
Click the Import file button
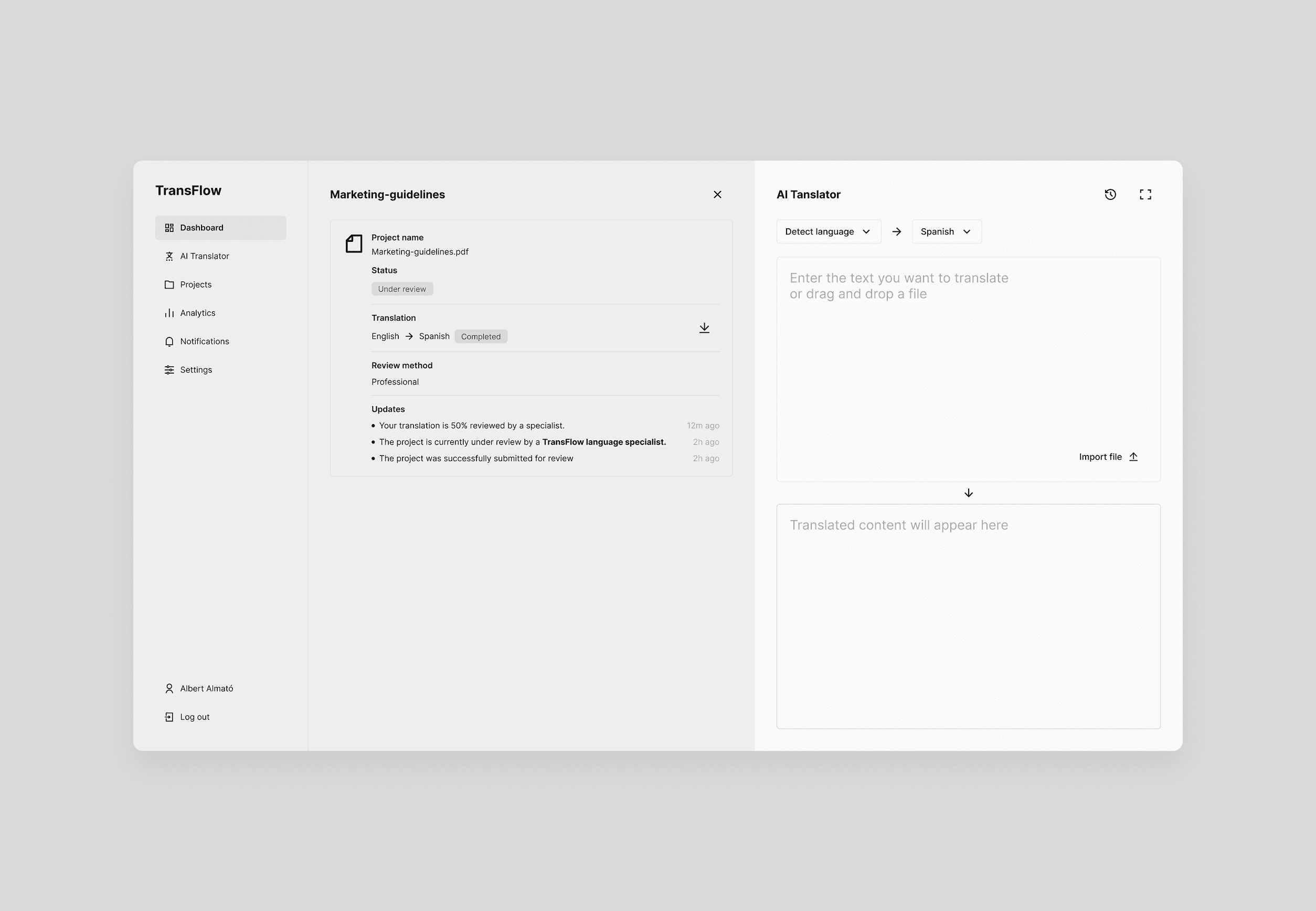[1100, 457]
